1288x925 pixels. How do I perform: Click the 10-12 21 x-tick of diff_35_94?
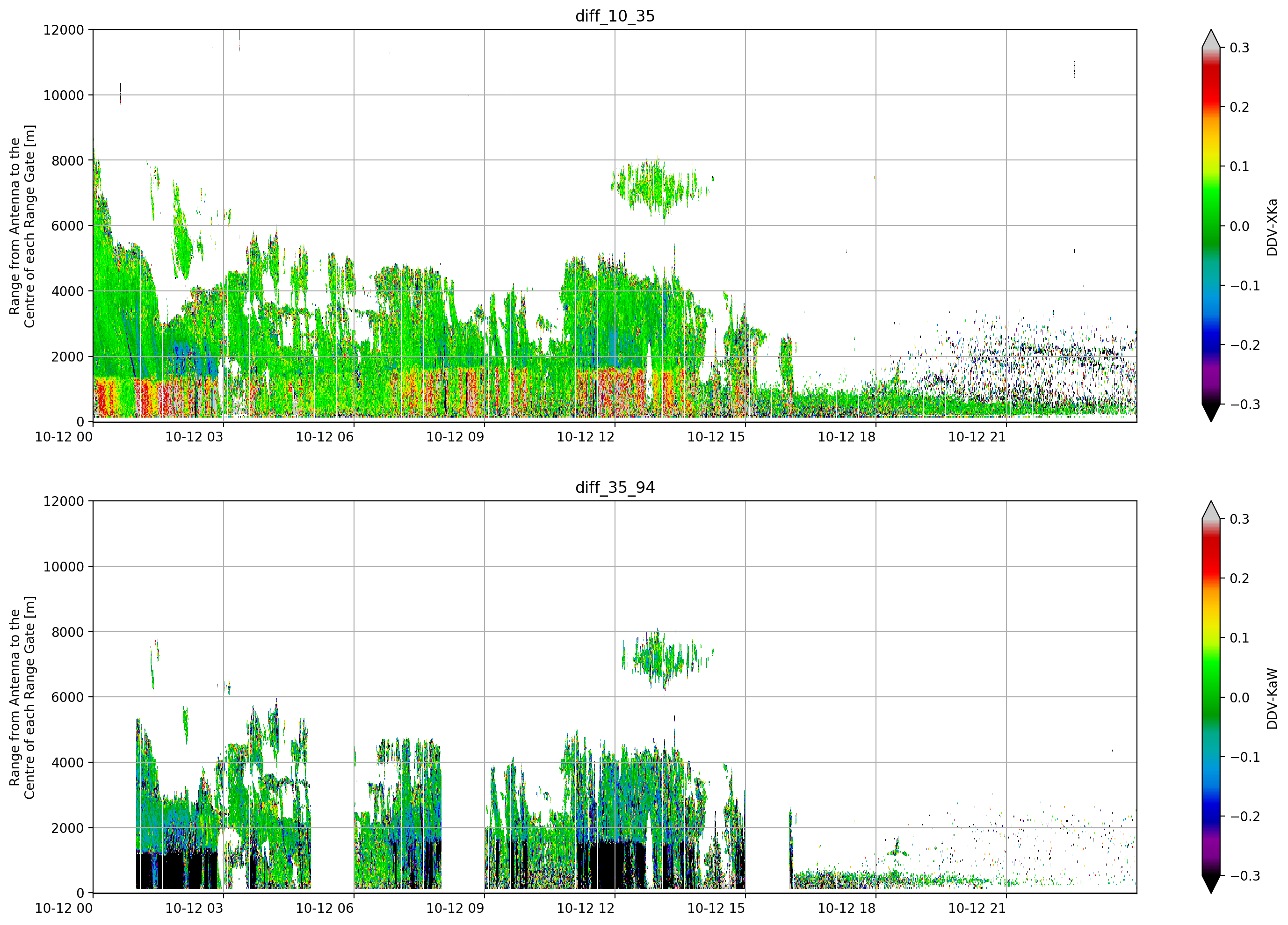[x=977, y=908]
